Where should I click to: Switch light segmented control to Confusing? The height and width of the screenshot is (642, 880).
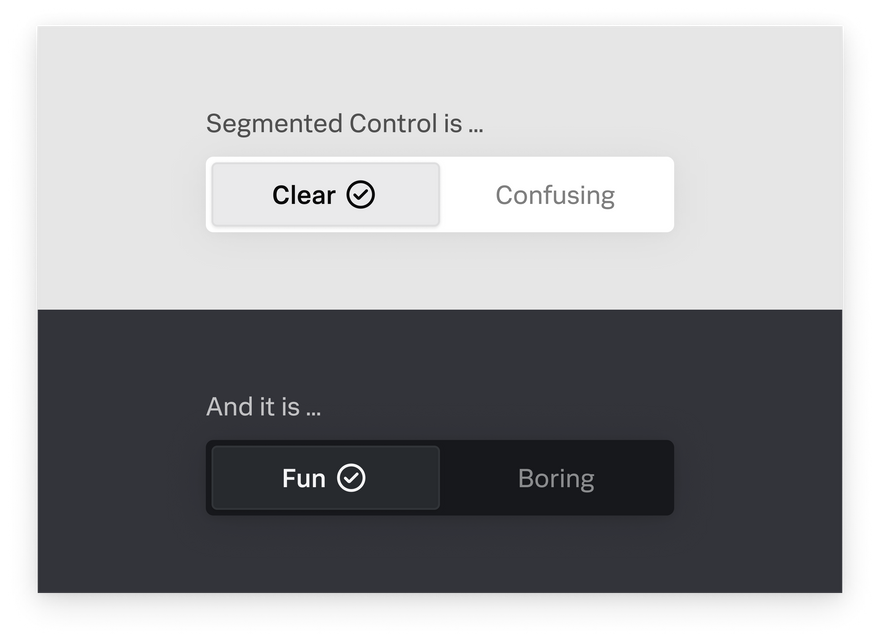(555, 195)
